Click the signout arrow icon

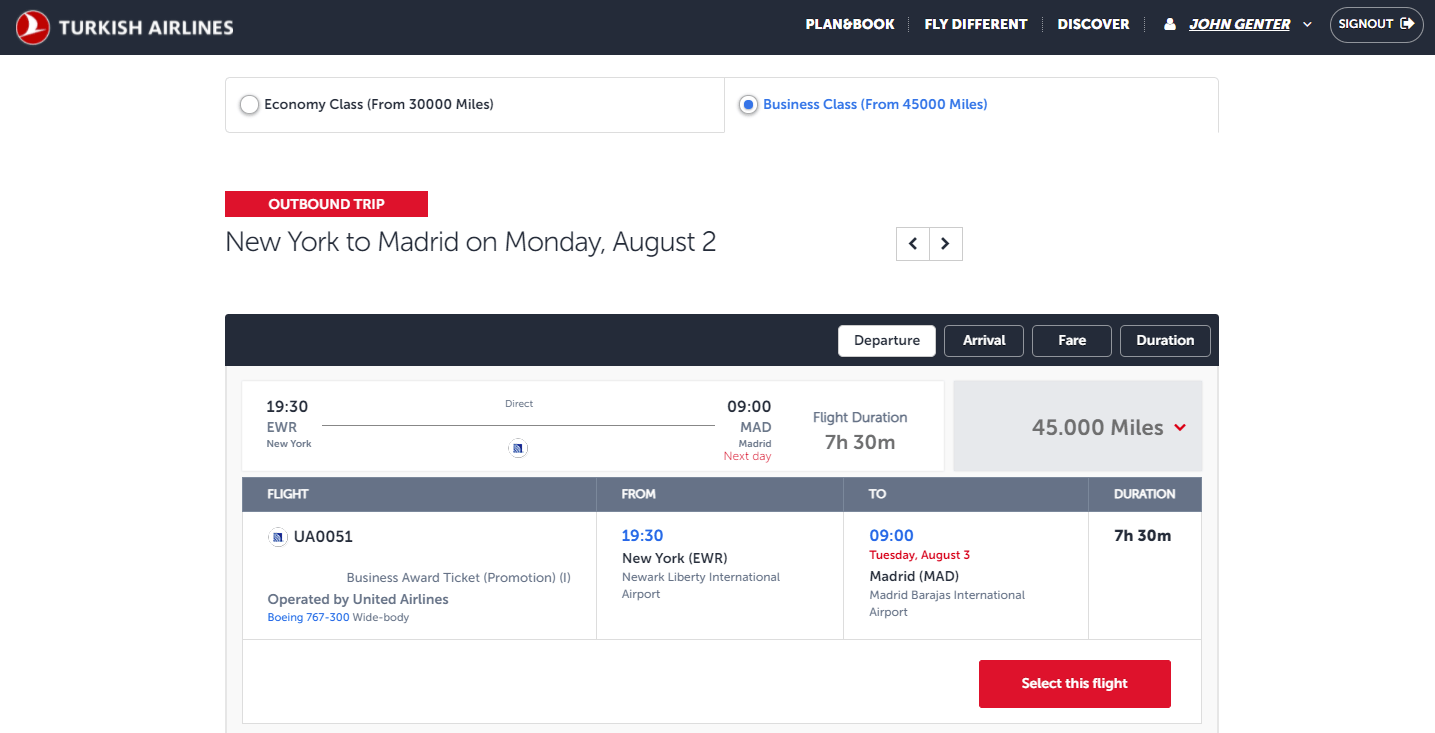[1407, 24]
